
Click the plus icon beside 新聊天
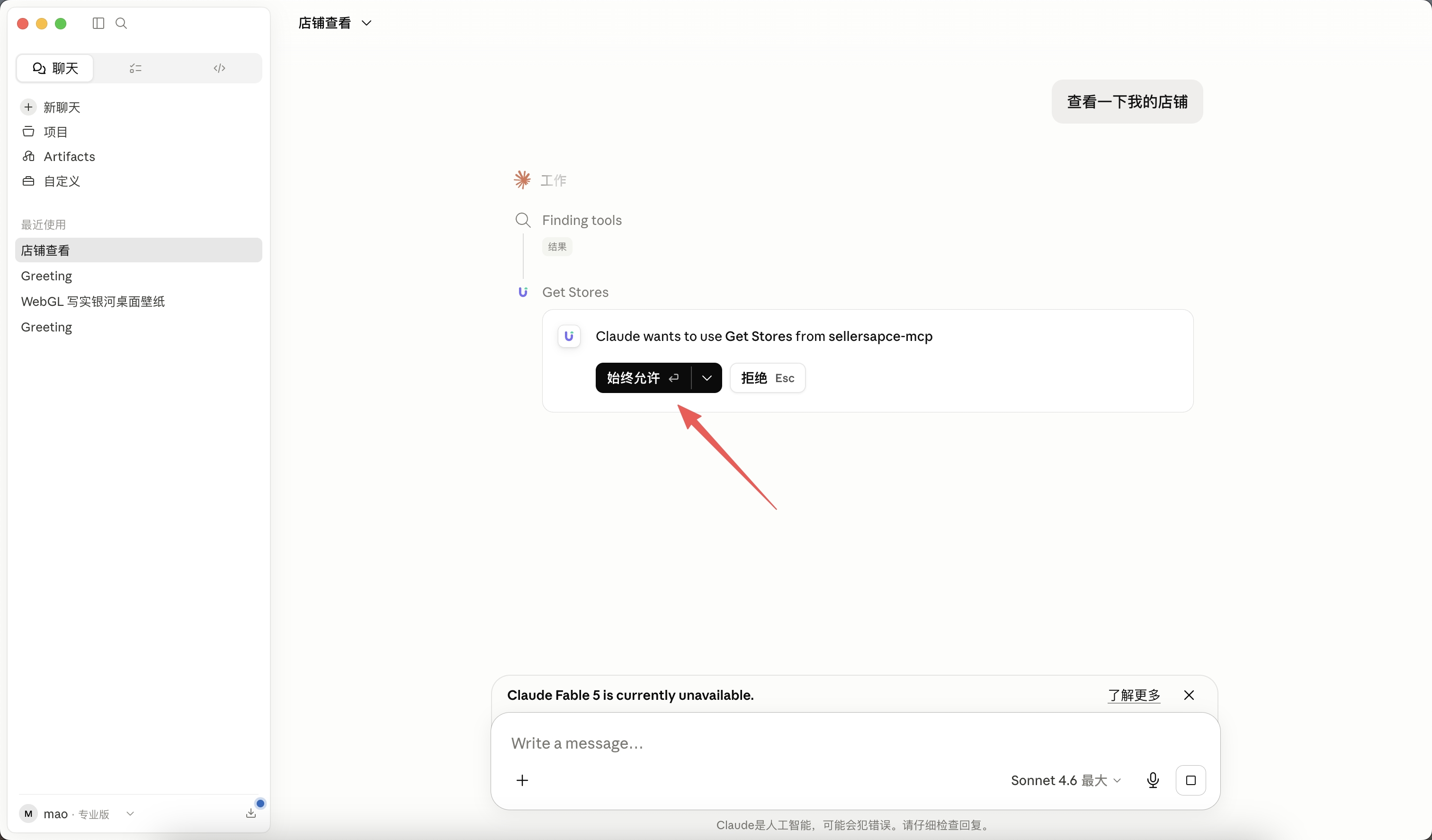coord(28,107)
